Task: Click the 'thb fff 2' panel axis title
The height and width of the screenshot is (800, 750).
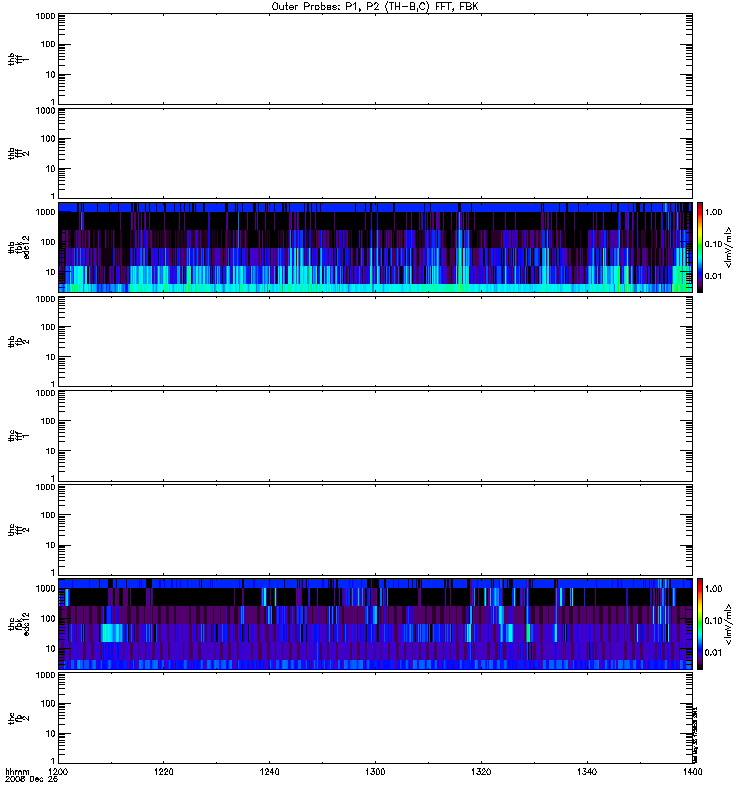Action: pyautogui.click(x=18, y=154)
